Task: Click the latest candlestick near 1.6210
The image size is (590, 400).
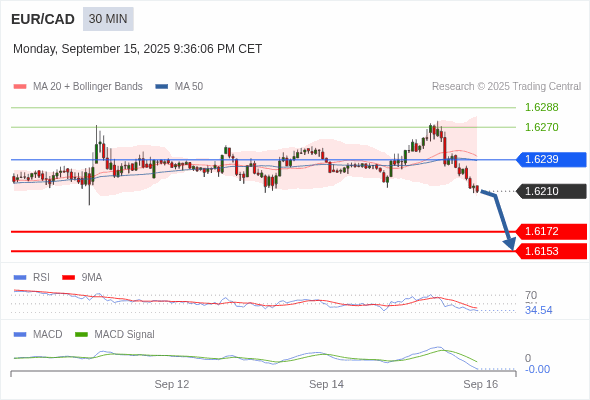Action: pyautogui.click(x=477, y=189)
